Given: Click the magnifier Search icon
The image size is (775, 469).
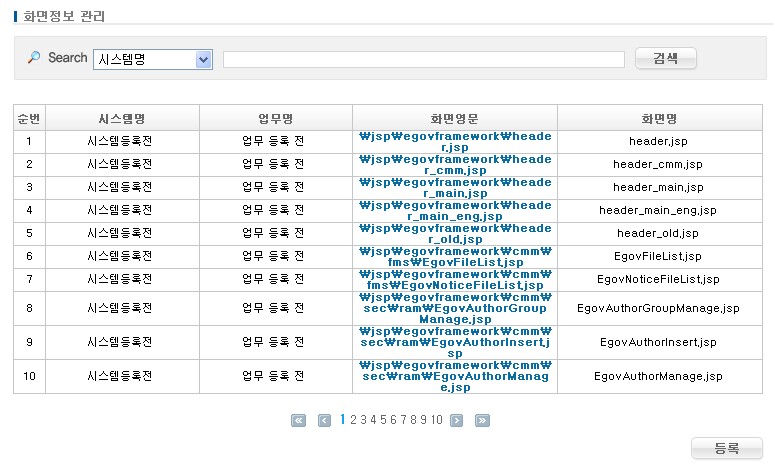Looking at the screenshot, I should pyautogui.click(x=34, y=58).
